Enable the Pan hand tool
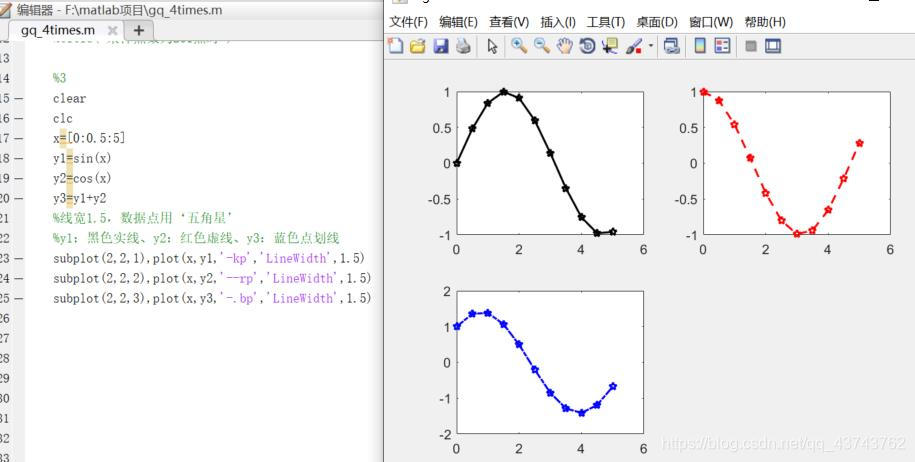Image resolution: width=915 pixels, height=462 pixels. pos(564,46)
